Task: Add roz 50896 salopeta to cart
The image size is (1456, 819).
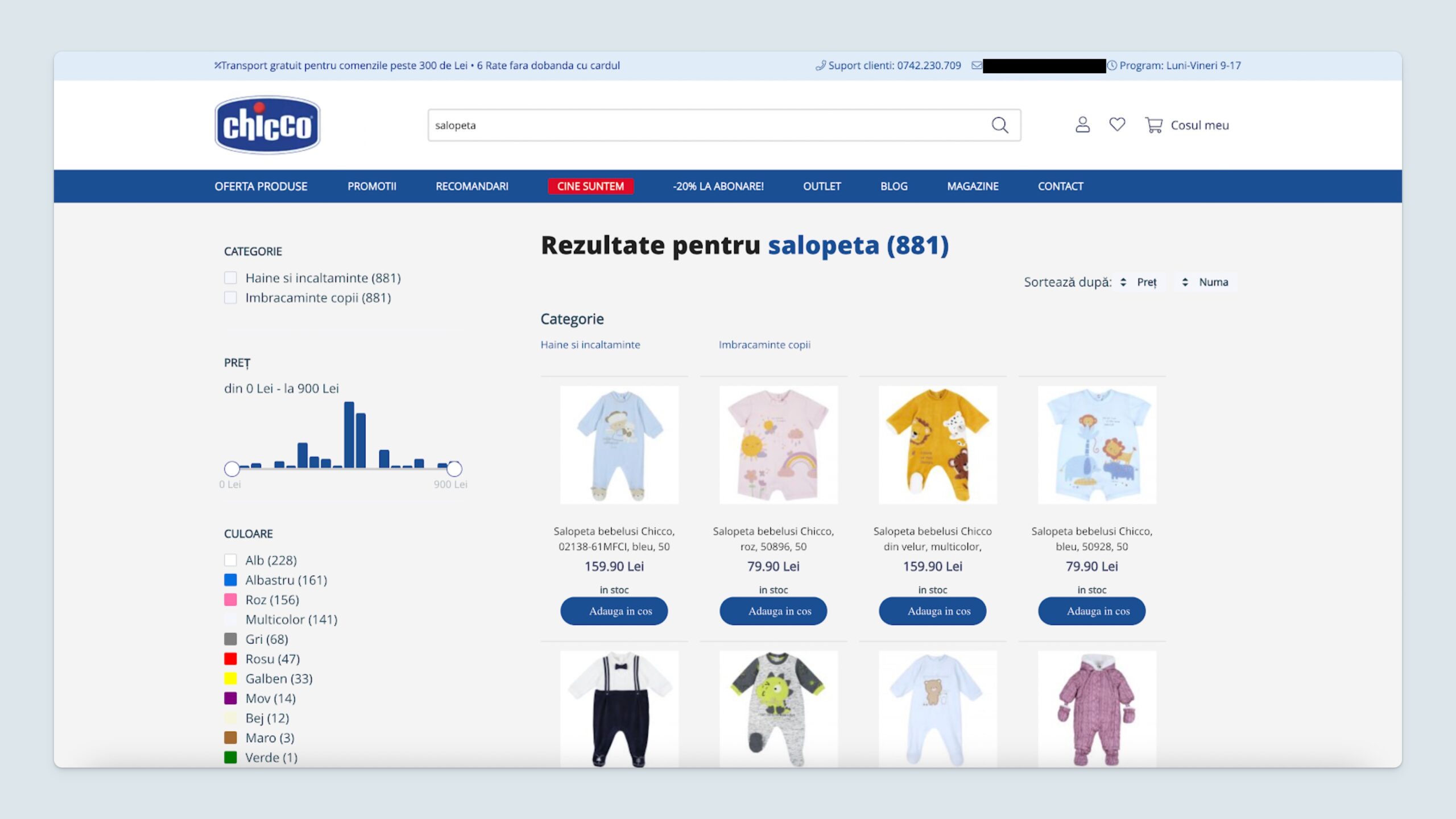Action: tap(773, 611)
